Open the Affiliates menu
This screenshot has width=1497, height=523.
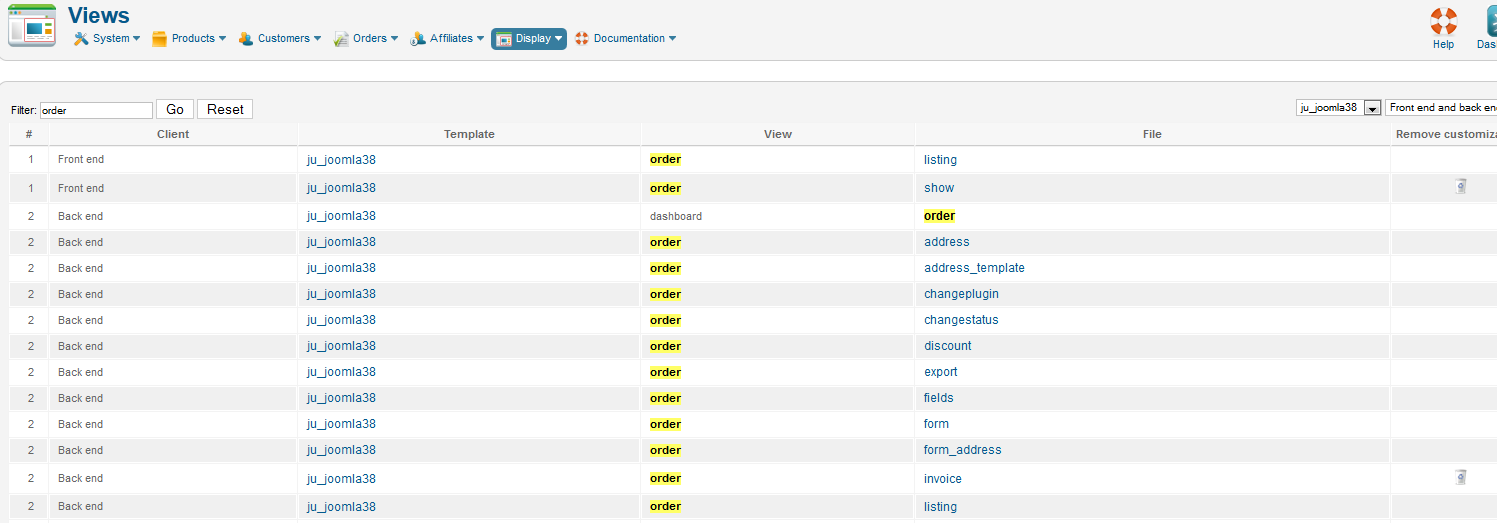(x=447, y=39)
